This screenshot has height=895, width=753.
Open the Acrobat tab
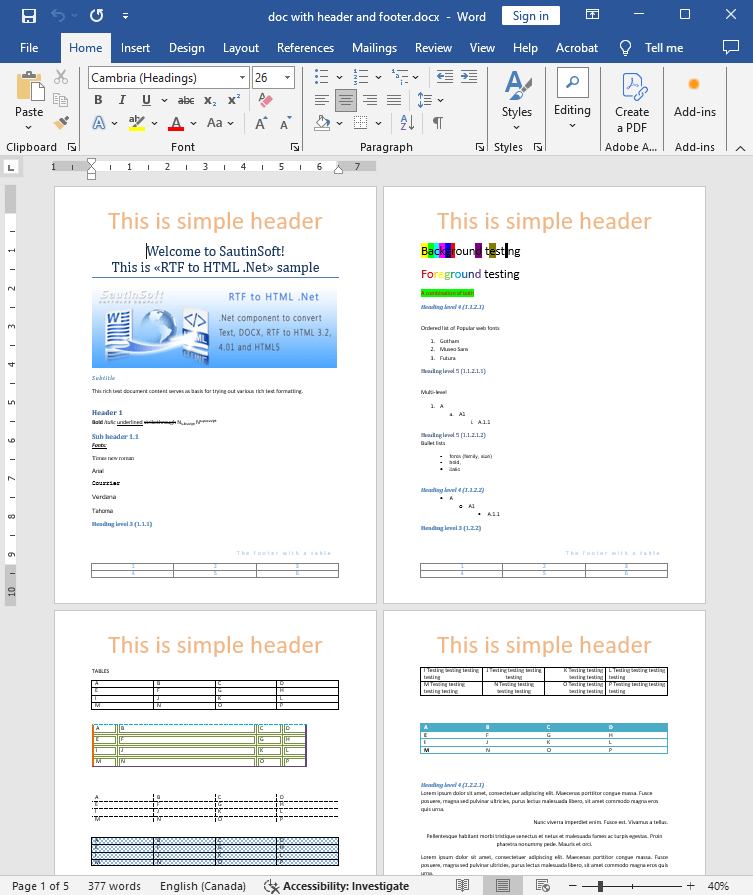point(577,48)
